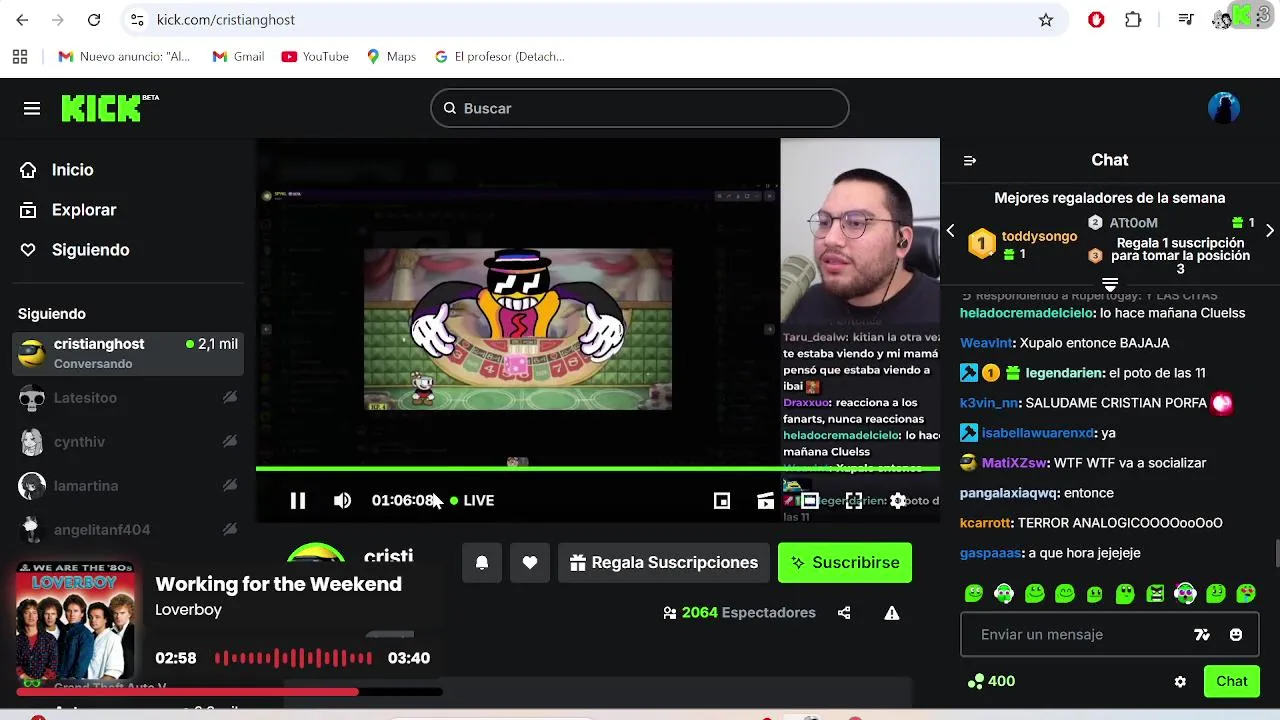Open Siguiendo in sidebar
This screenshot has height=720, width=1280.
[x=90, y=250]
